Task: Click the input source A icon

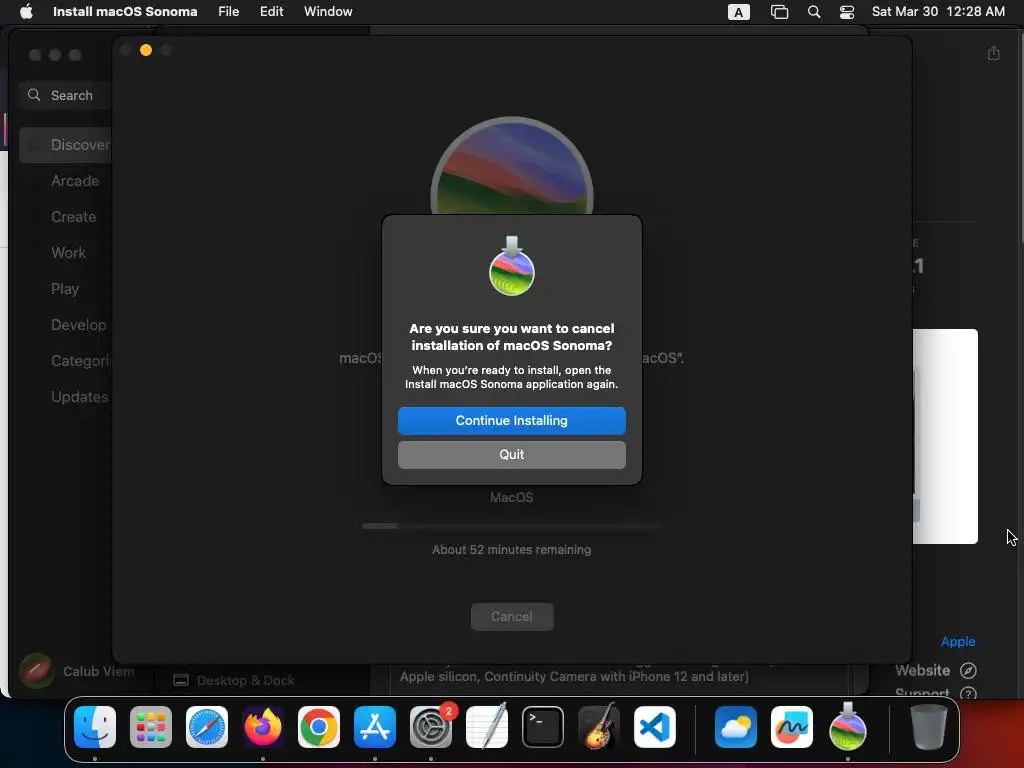Action: coord(739,12)
